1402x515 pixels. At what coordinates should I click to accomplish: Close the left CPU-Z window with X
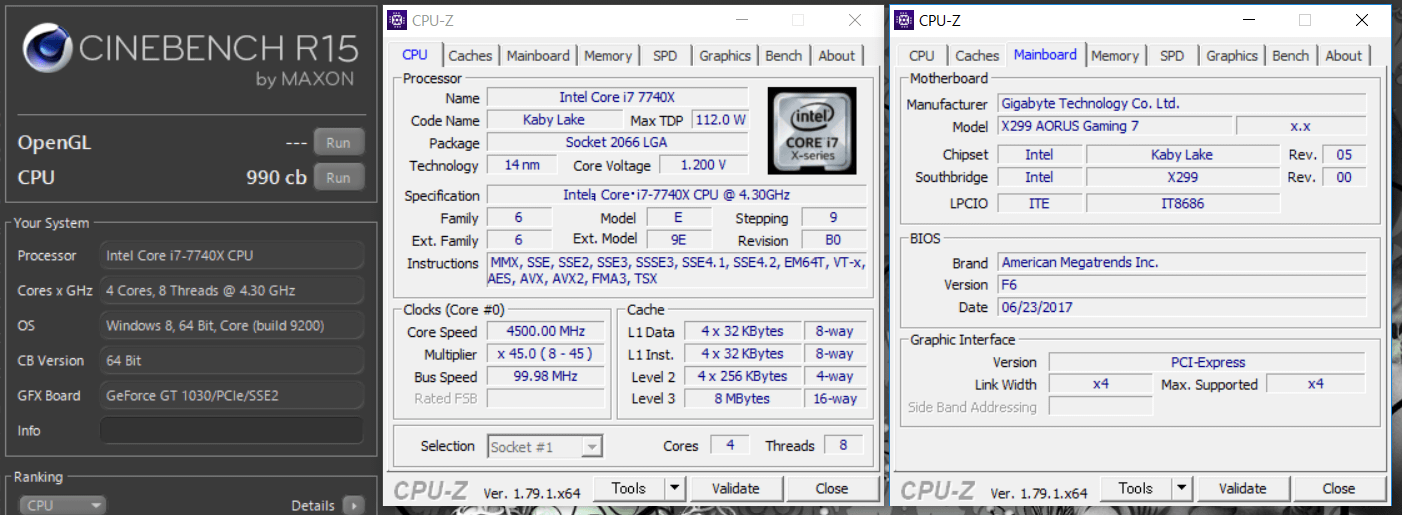[x=855, y=20]
